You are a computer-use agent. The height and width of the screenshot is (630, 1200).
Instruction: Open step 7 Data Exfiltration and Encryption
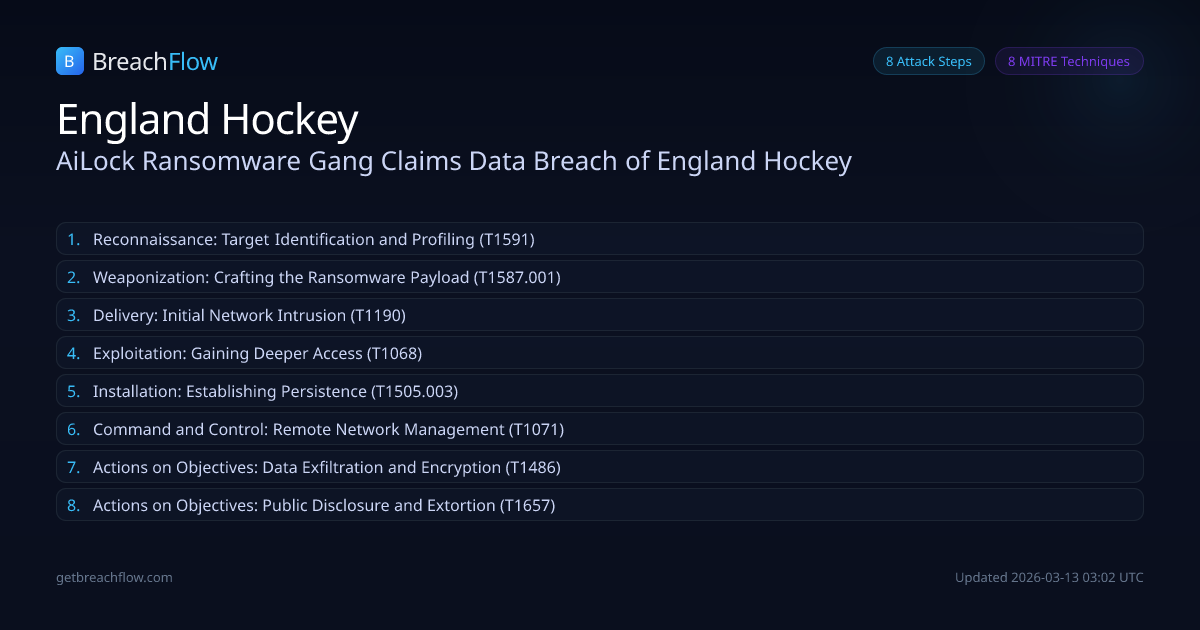326,467
